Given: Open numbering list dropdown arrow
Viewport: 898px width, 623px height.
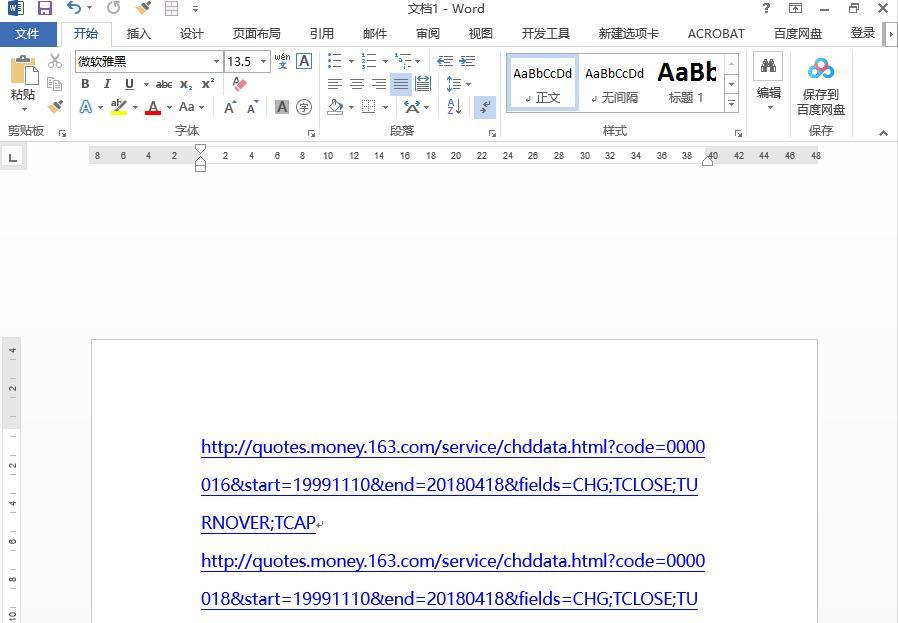Looking at the screenshot, I should (x=385, y=61).
